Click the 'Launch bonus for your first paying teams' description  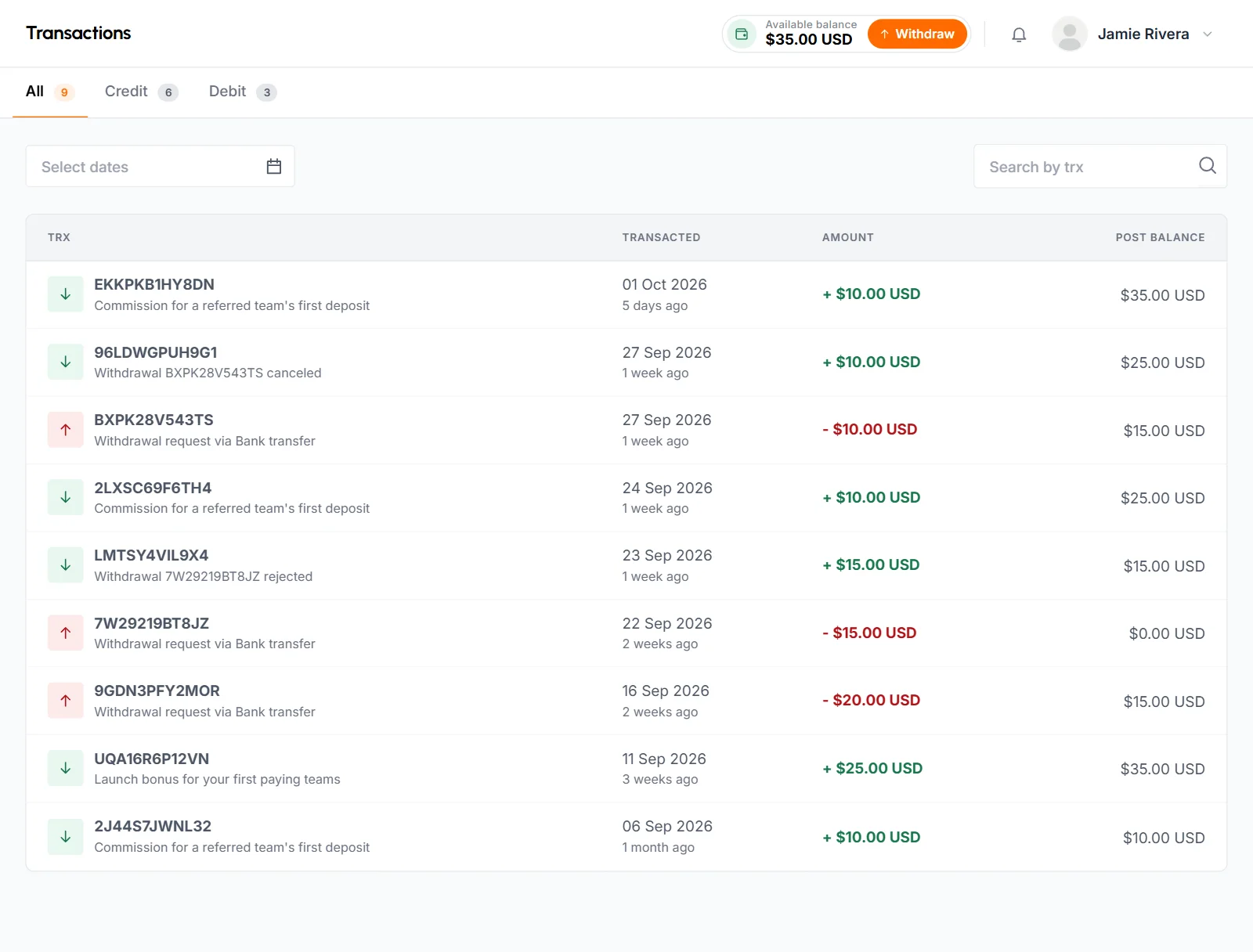[x=218, y=779]
